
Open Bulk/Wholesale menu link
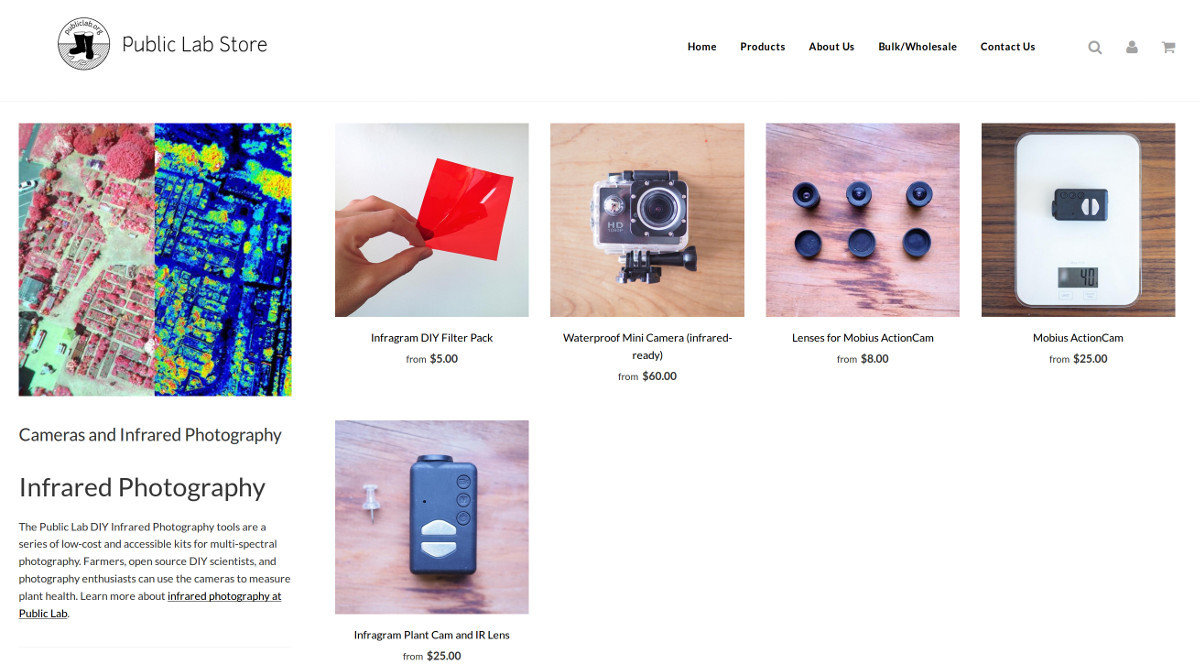(x=917, y=47)
